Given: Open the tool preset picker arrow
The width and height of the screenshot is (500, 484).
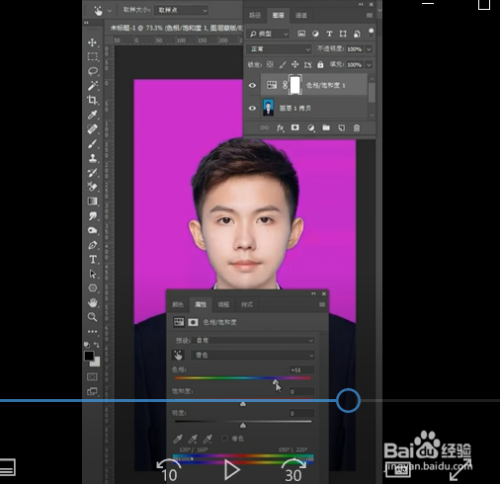Looking at the screenshot, I should pos(110,11).
